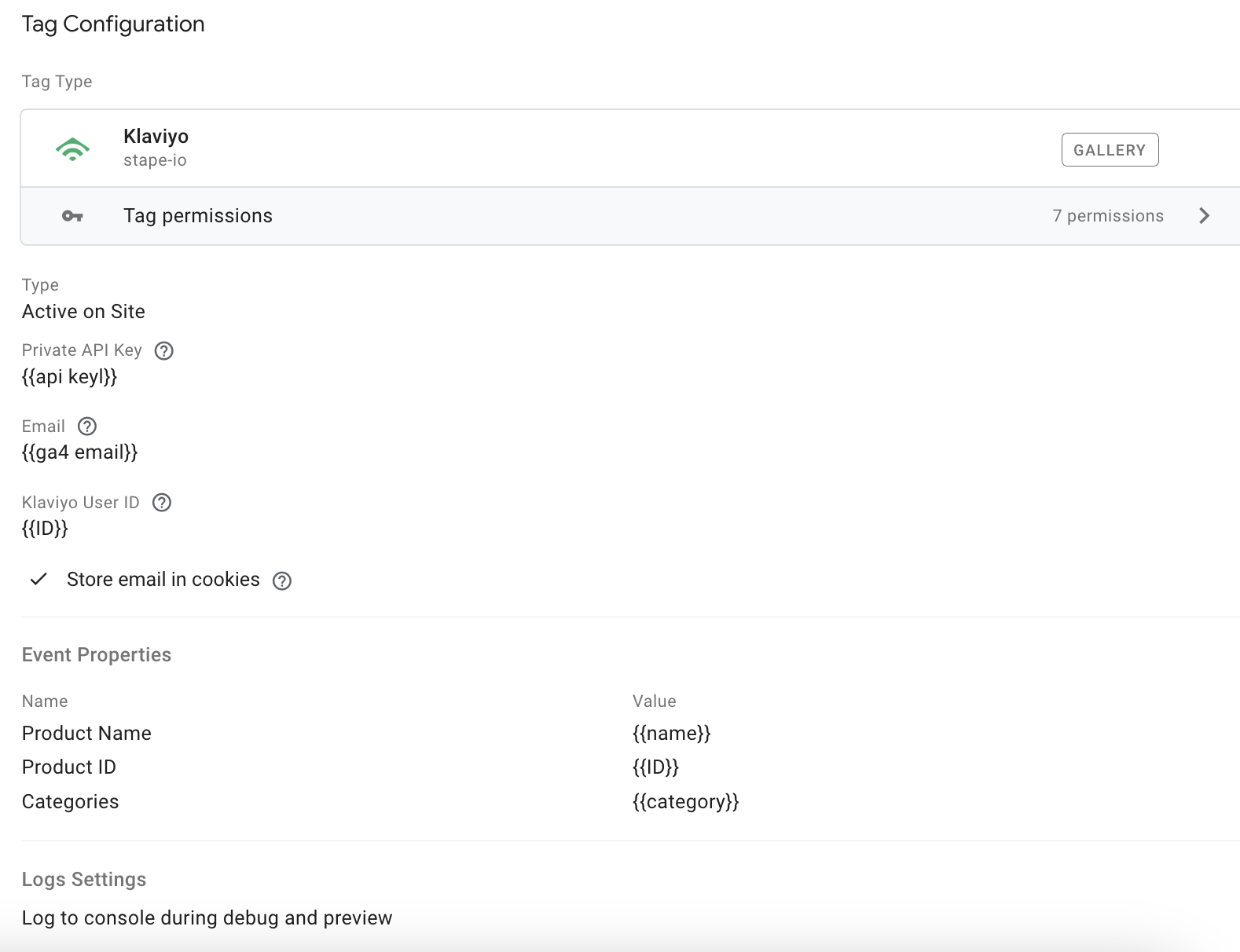This screenshot has height=952, width=1240.
Task: Click the Name column header
Action: coord(45,701)
